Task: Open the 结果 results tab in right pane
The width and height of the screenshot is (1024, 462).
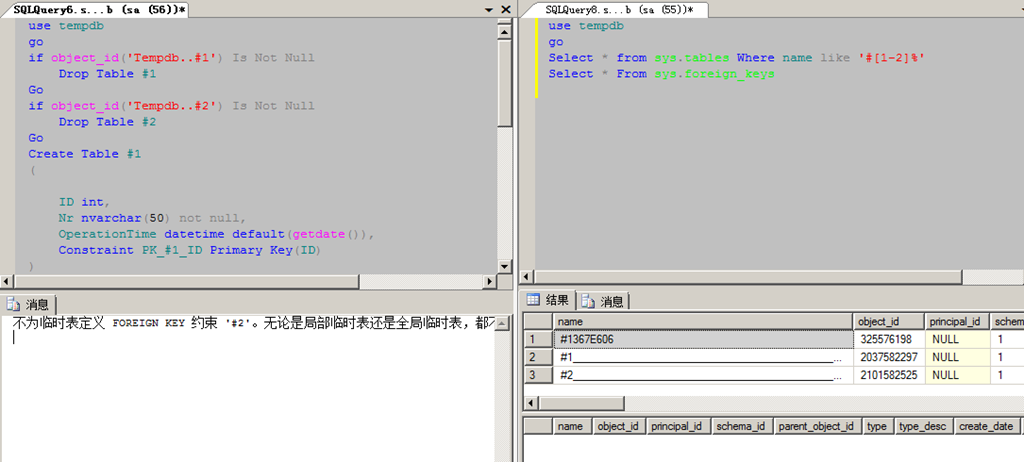Action: (x=549, y=300)
